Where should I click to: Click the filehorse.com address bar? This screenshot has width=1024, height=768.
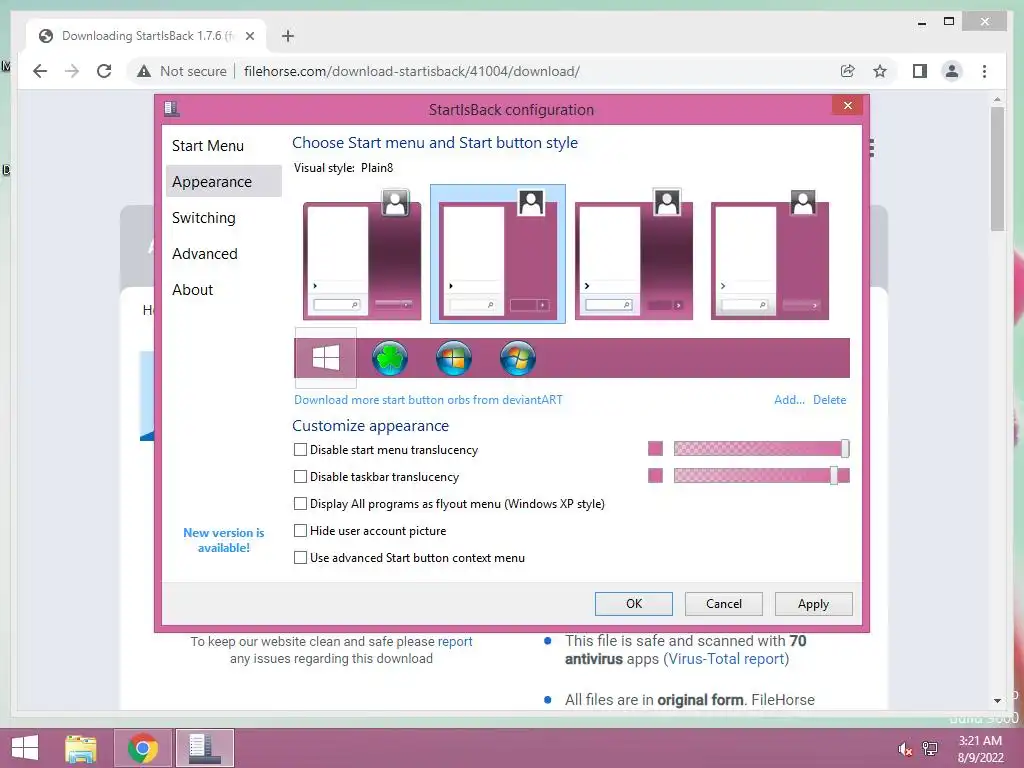(x=411, y=71)
